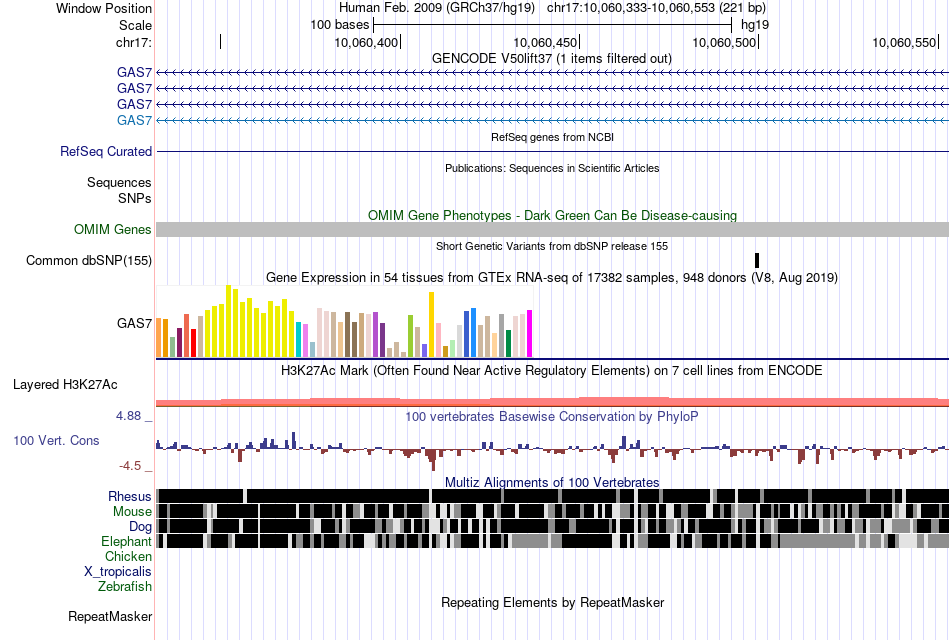Click the 4.88 upper scale value

pyautogui.click(x=128, y=416)
